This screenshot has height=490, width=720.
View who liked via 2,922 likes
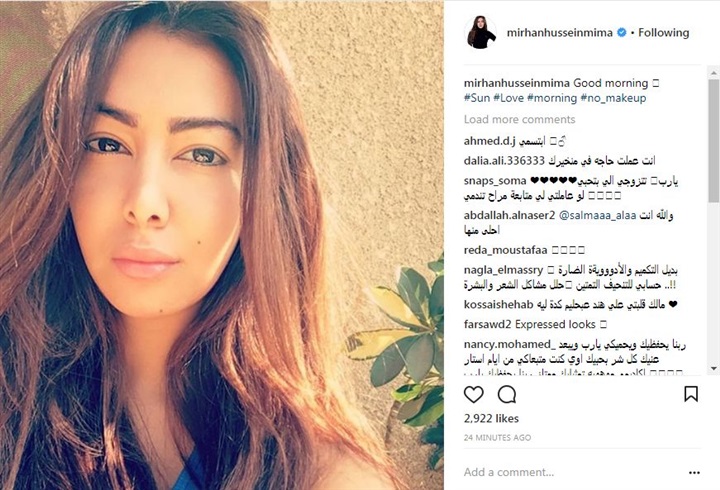491,418
